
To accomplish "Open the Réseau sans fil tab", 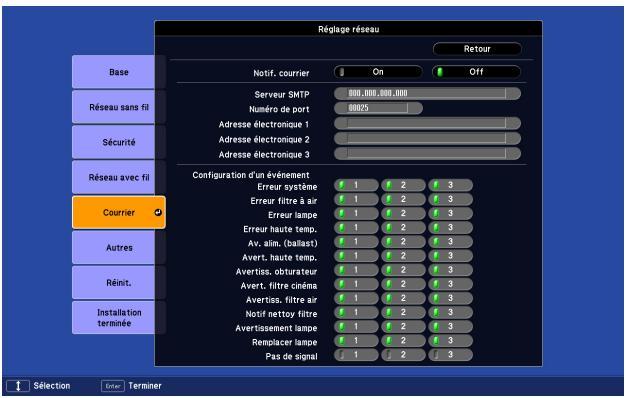I will pos(119,107).
